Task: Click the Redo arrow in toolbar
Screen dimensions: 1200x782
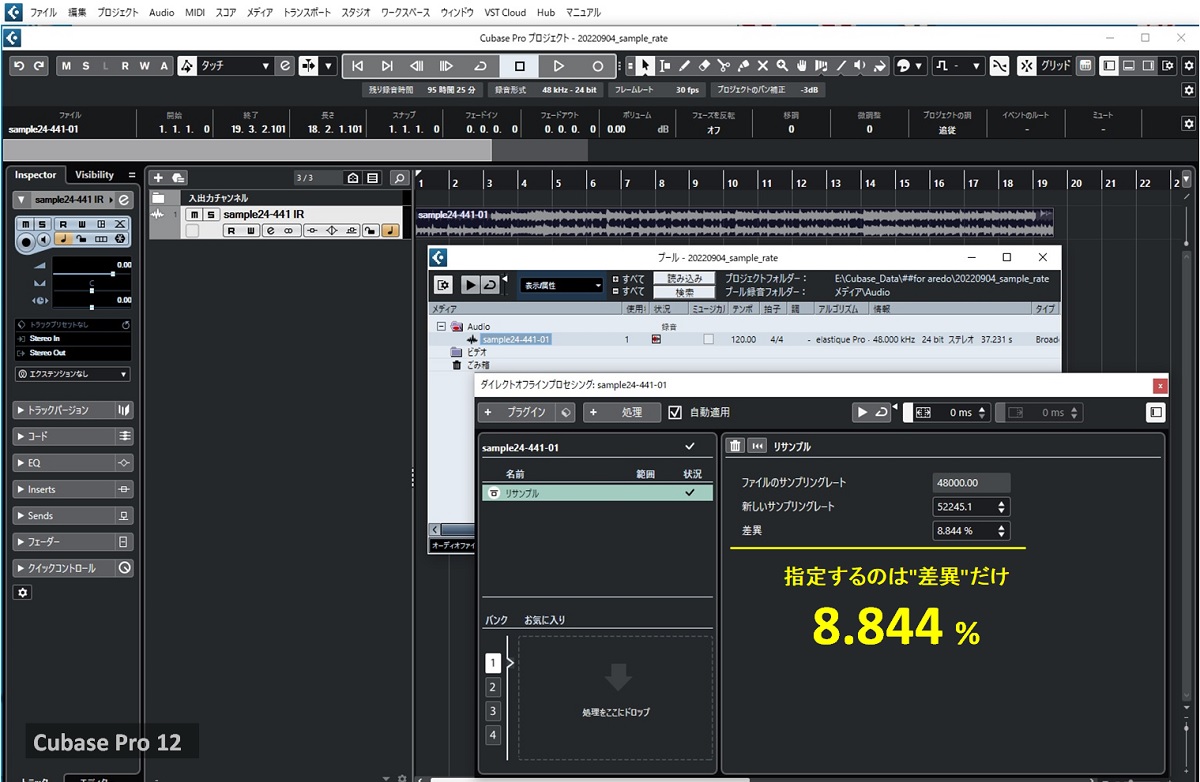Action: pos(39,66)
